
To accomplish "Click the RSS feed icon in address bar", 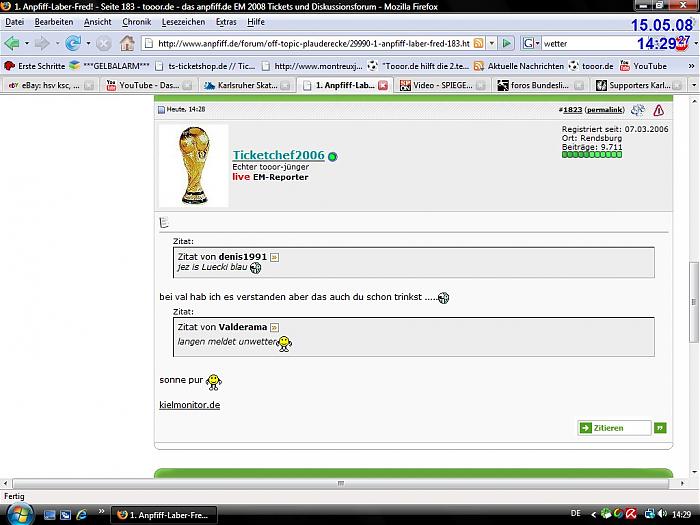I will click(479, 43).
